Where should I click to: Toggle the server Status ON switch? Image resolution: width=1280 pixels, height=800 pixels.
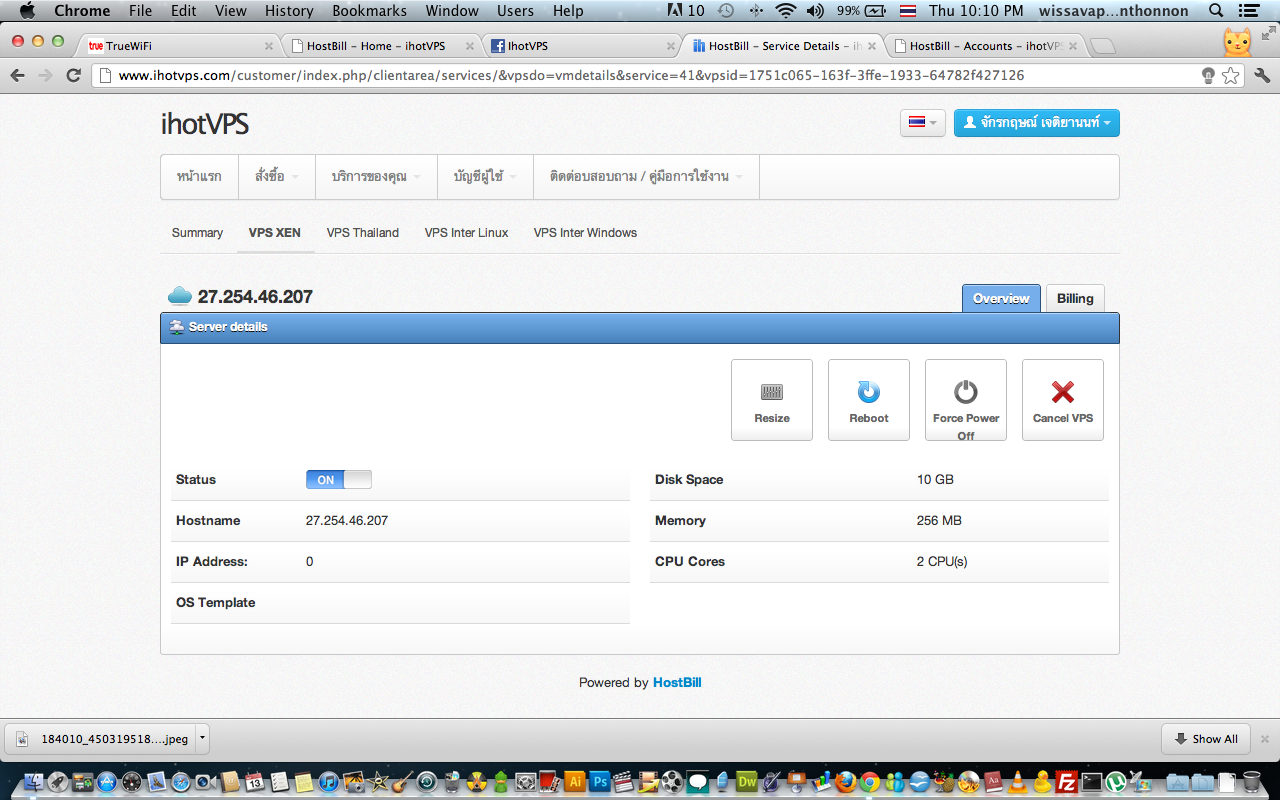(x=339, y=480)
